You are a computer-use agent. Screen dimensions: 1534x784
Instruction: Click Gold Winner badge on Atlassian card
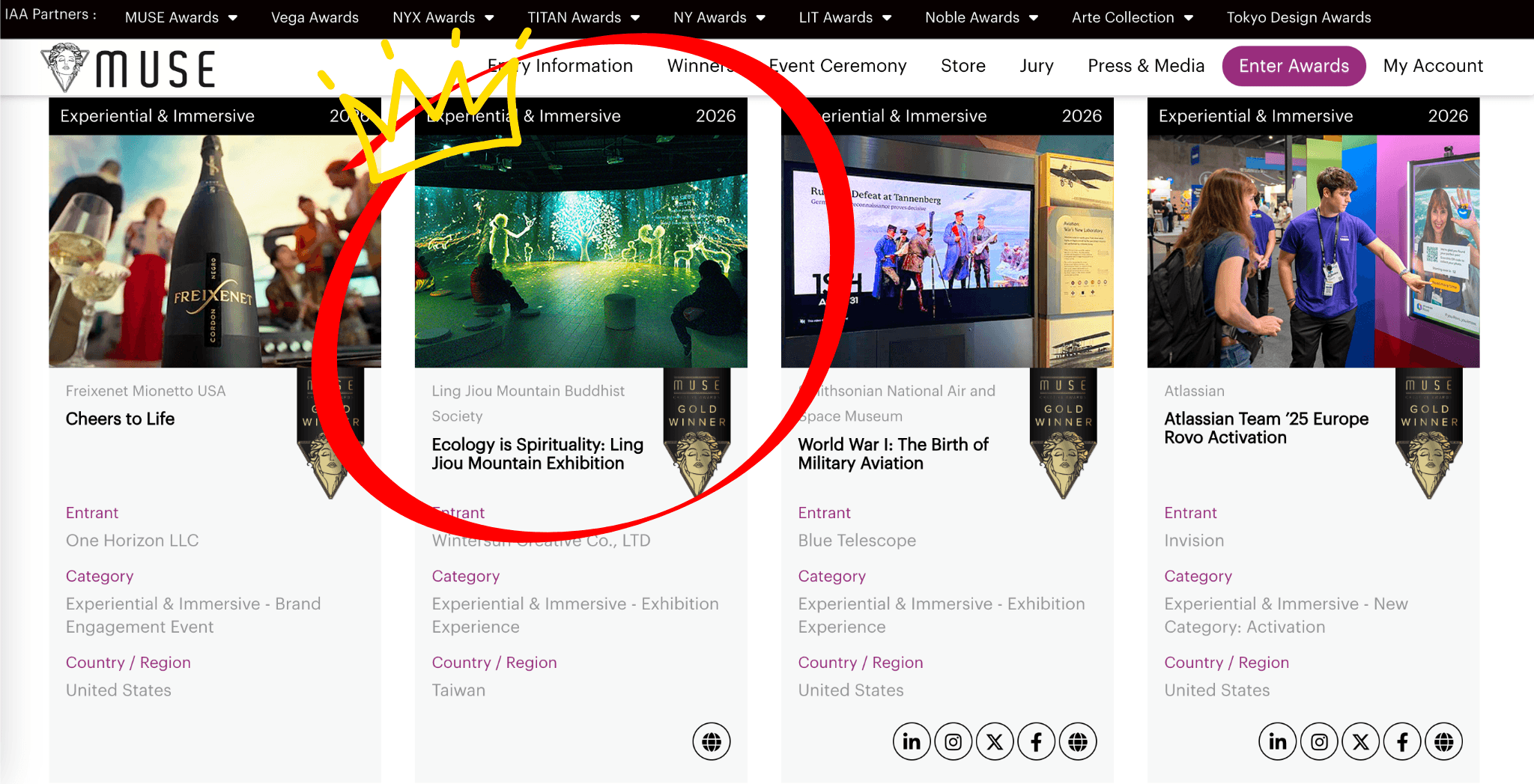[x=1429, y=433]
